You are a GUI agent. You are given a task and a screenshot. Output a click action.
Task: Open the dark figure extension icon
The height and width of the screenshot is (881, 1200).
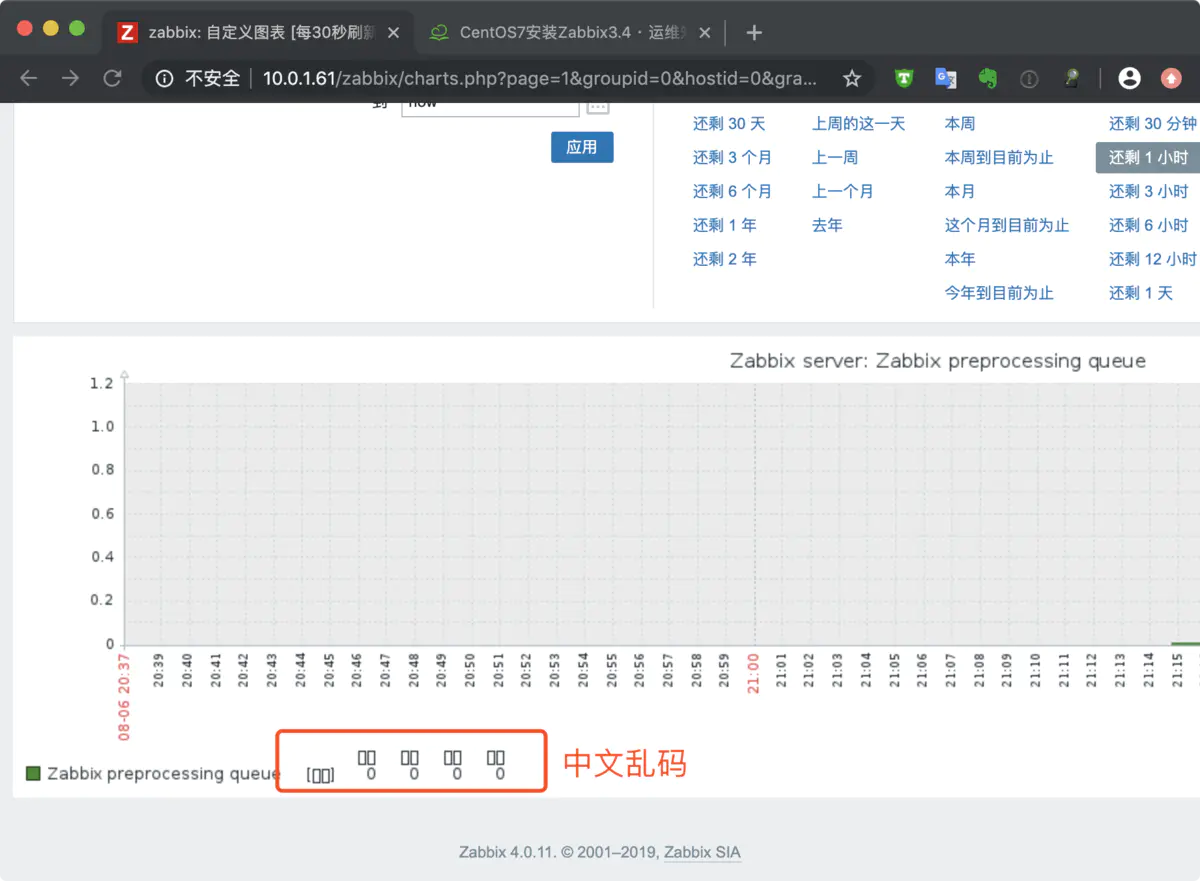(1071, 78)
